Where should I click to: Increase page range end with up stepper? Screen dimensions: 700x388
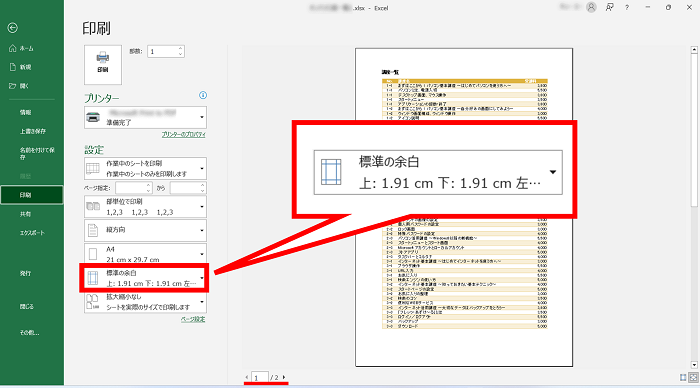pyautogui.click(x=203, y=185)
